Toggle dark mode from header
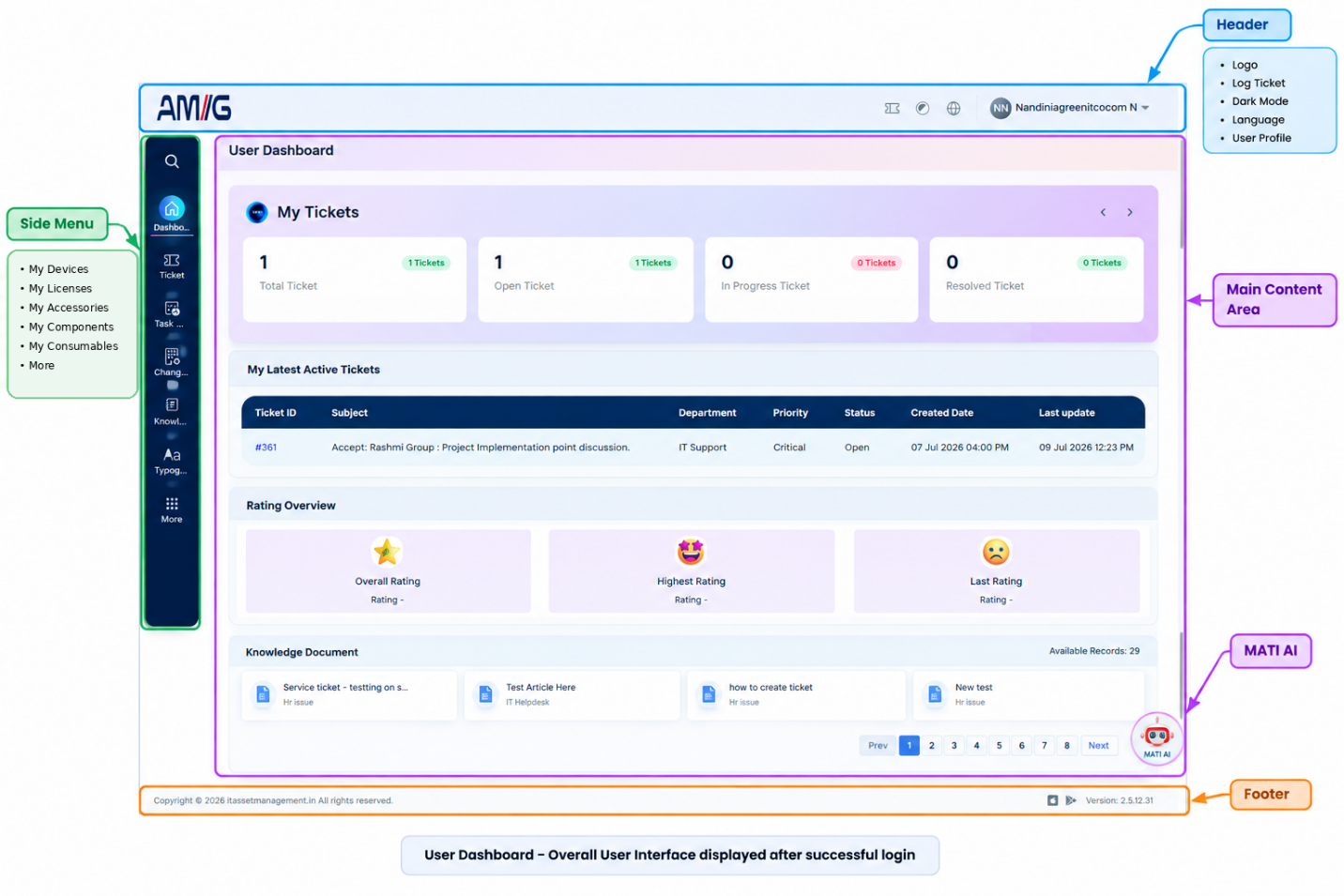 pyautogui.click(x=923, y=108)
